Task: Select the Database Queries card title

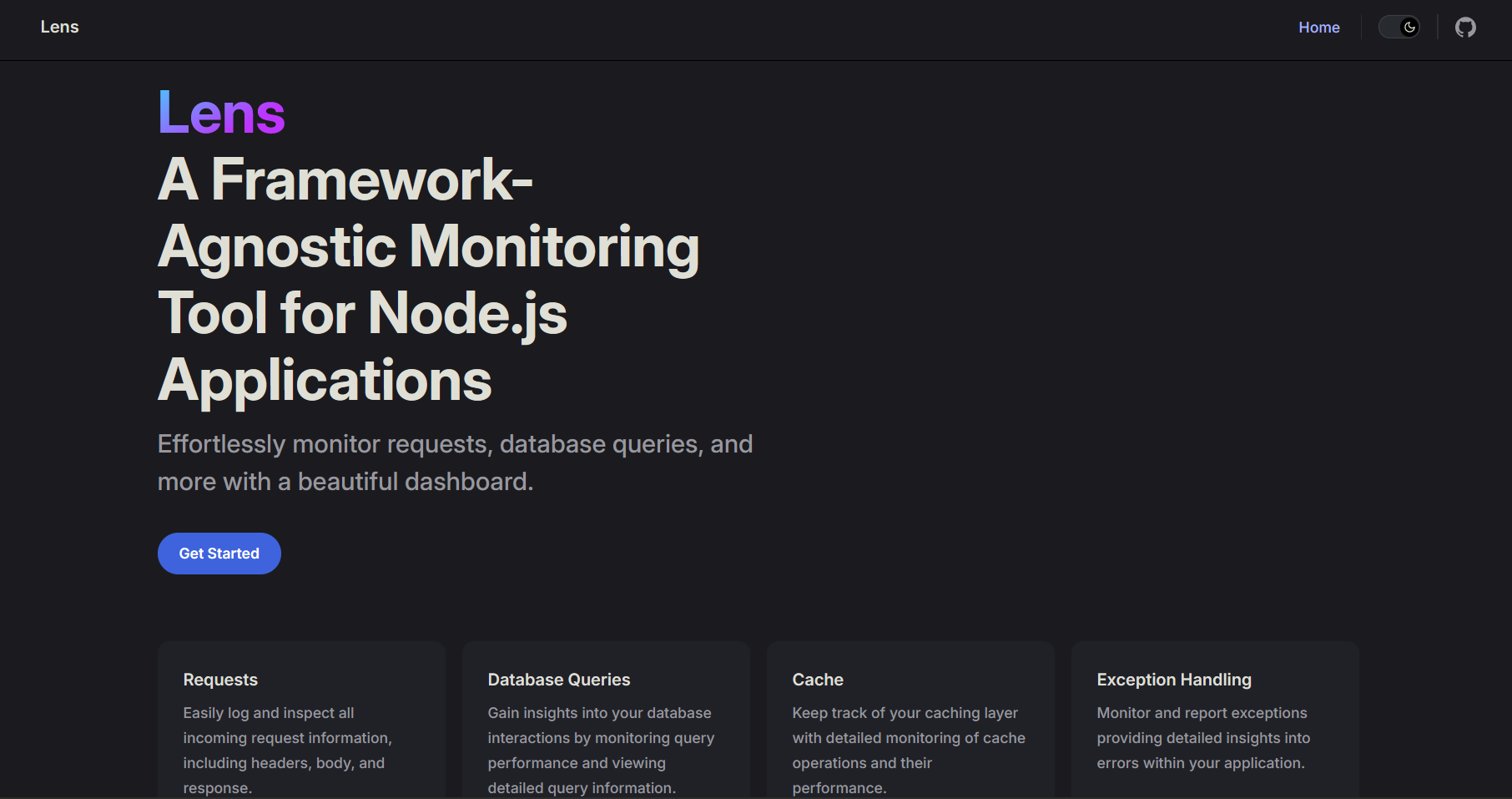Action: click(558, 680)
